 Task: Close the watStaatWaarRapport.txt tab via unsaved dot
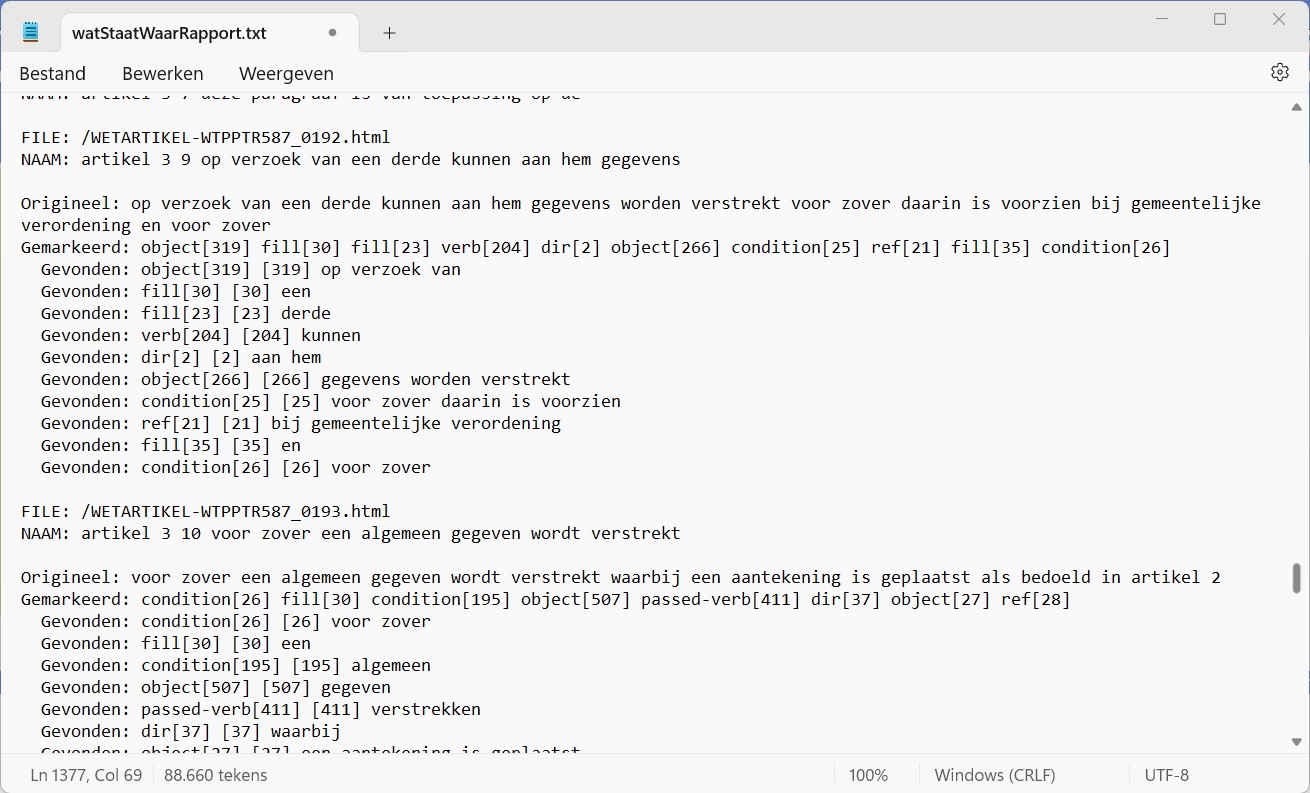[x=332, y=33]
